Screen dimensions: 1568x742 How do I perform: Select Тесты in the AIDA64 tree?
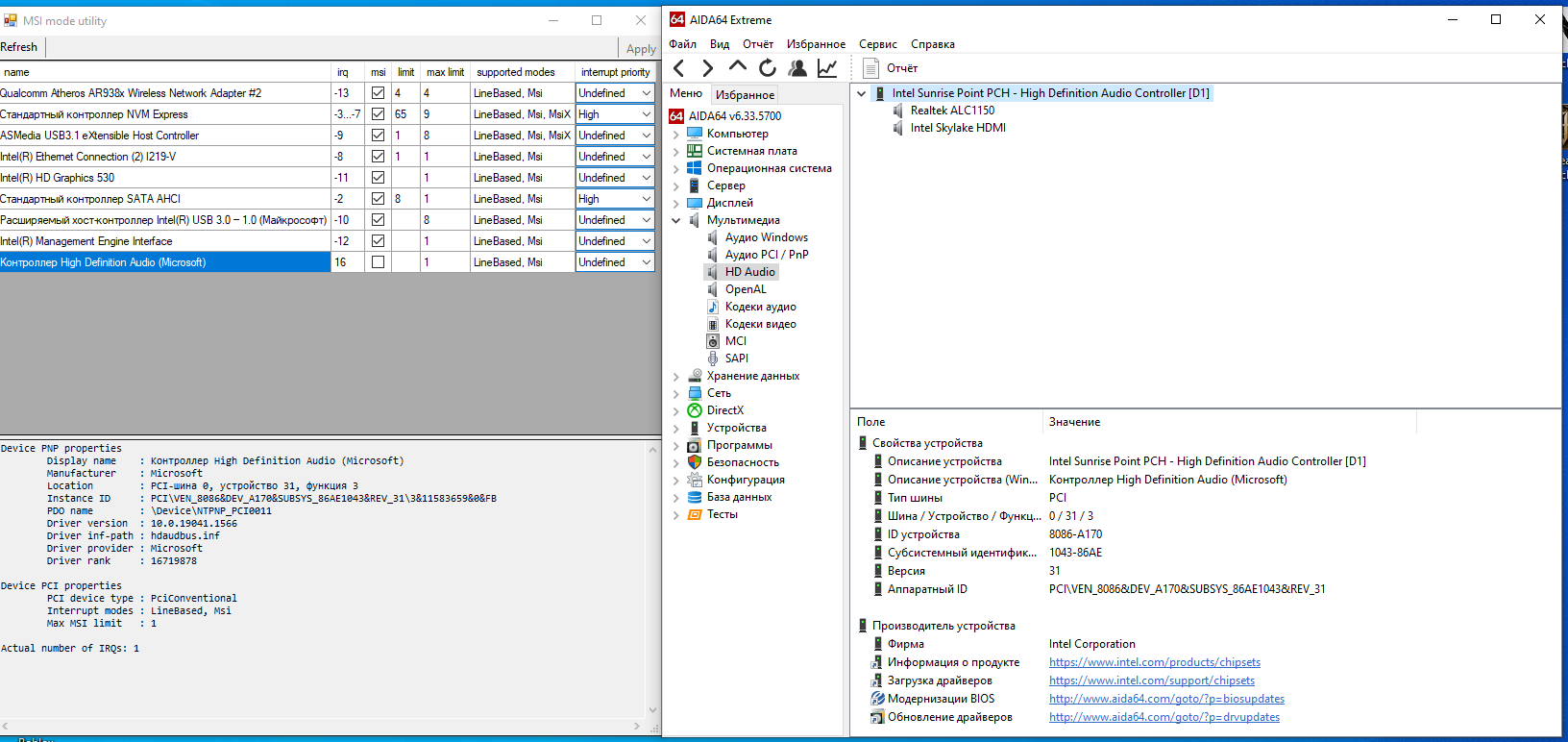click(x=722, y=514)
